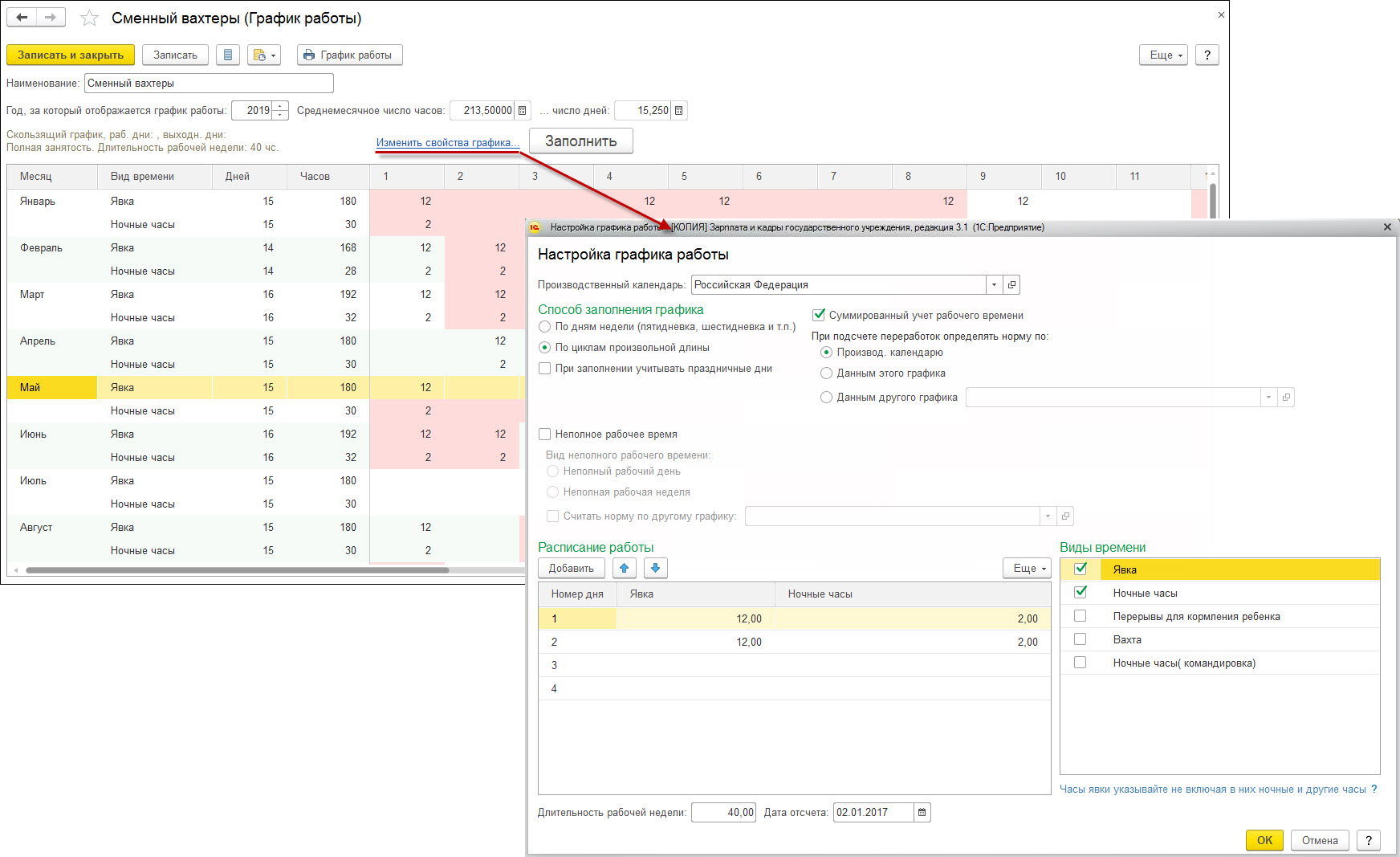This screenshot has width=1400, height=857.
Task: Open calendar picker for Дата отсчета
Action: coord(922,813)
